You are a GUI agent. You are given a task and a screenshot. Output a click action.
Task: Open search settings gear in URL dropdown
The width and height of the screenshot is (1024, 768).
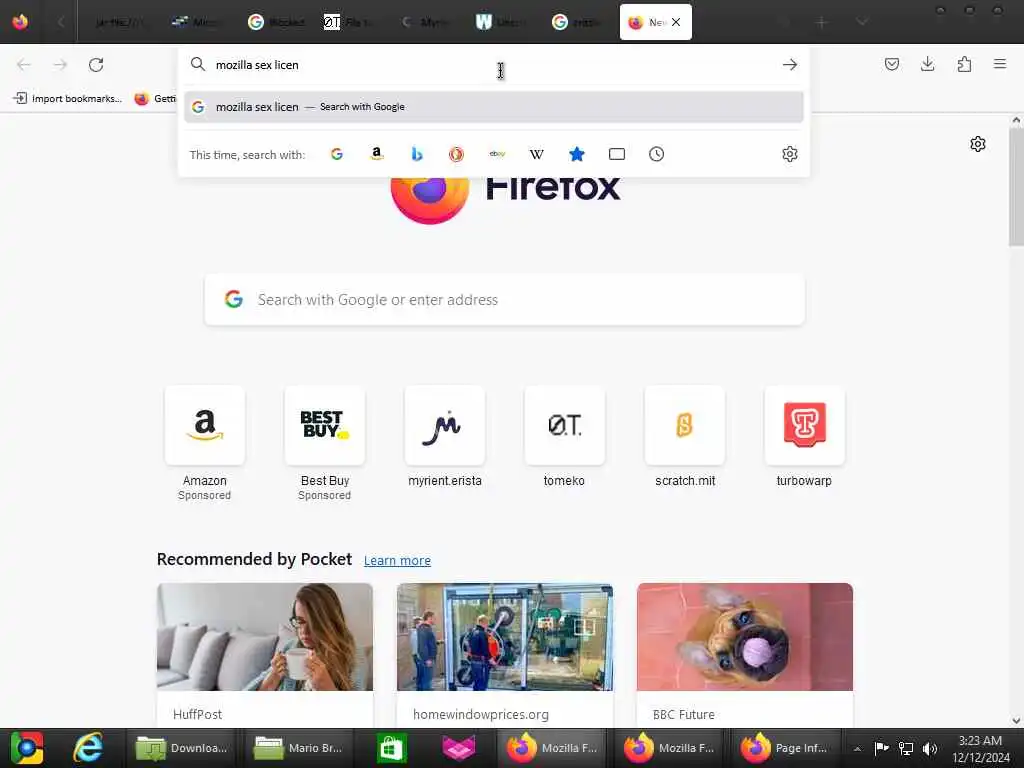(x=790, y=154)
